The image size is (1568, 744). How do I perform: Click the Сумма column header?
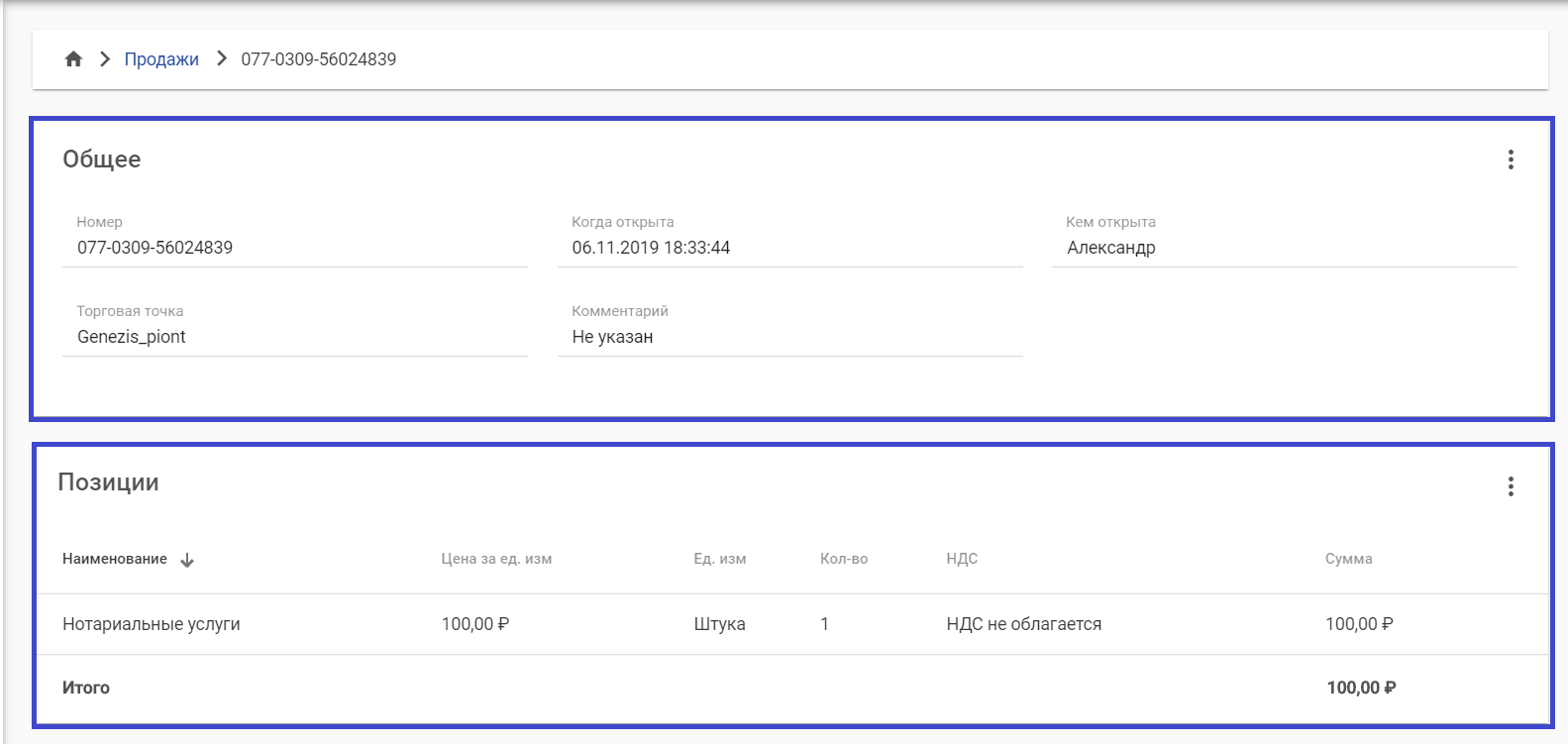point(1348,559)
